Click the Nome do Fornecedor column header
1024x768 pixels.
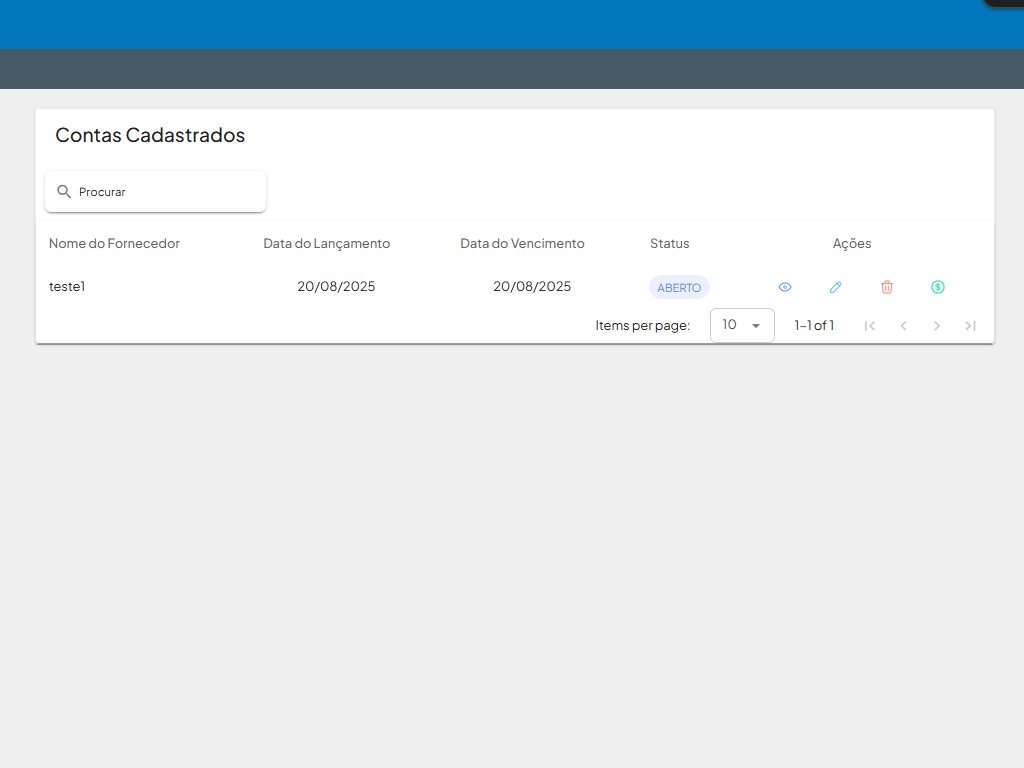tap(114, 243)
